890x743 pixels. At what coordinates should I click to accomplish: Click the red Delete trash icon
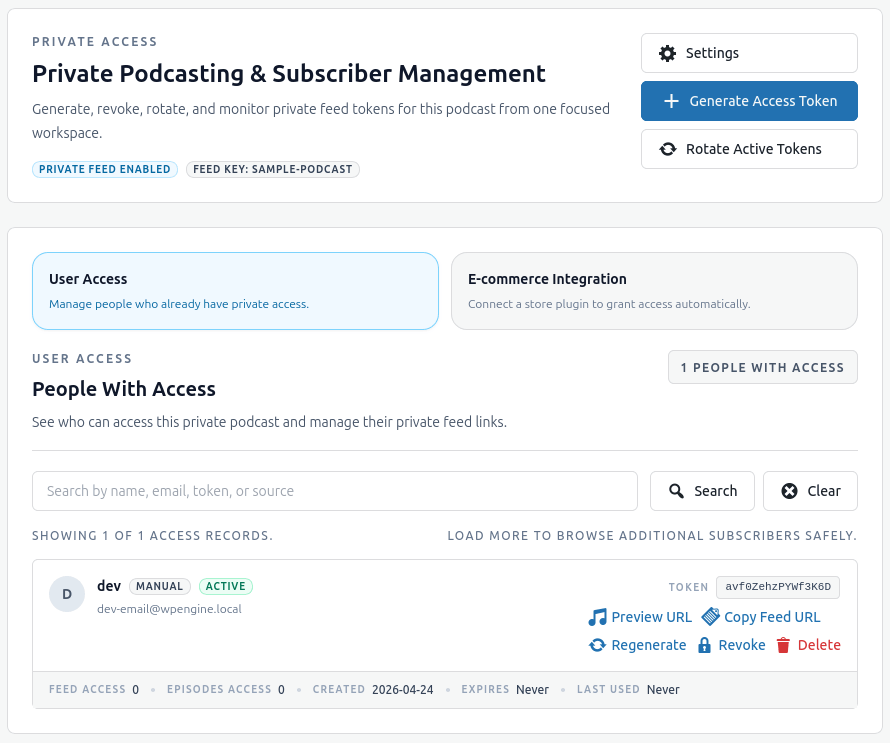click(784, 645)
